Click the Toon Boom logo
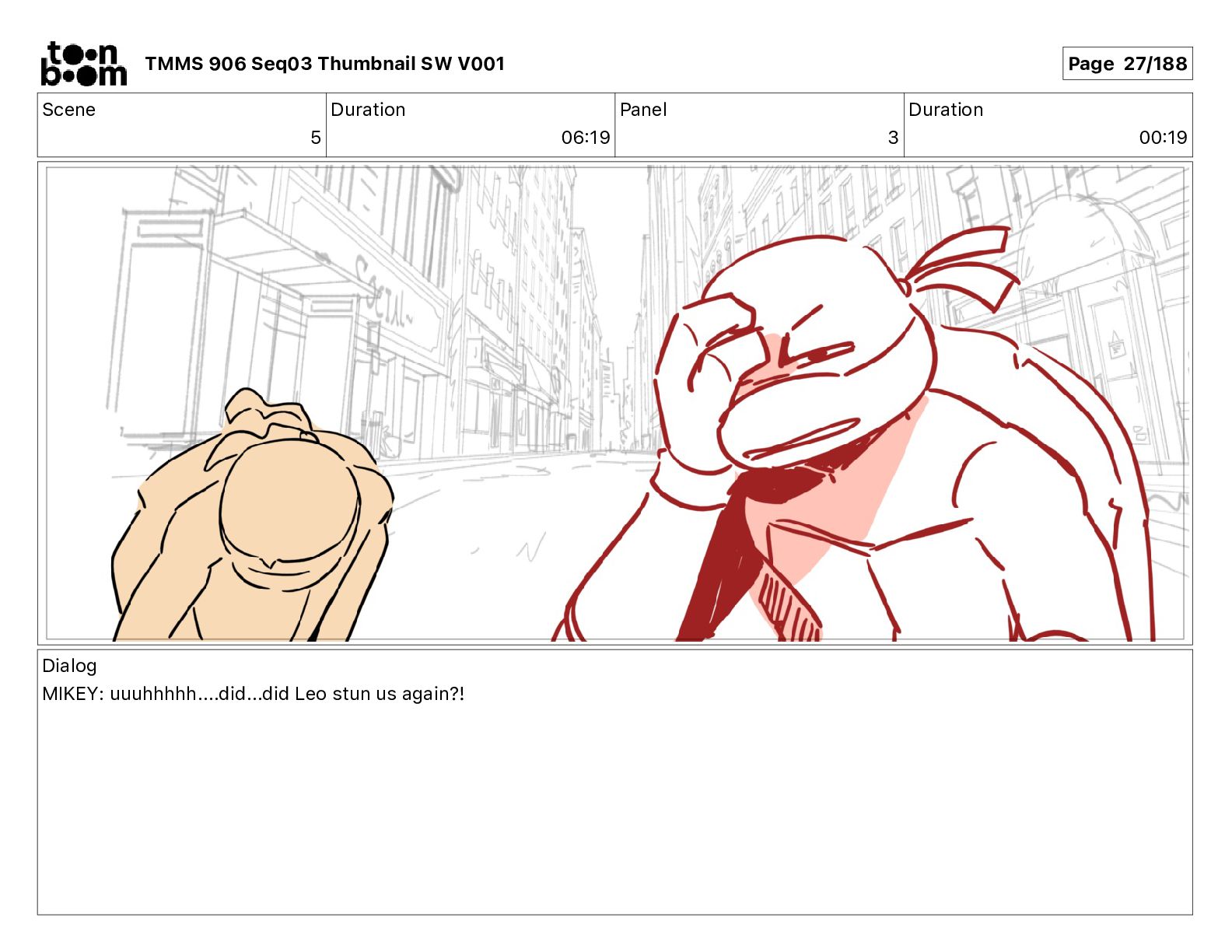The image size is (1232, 952). (84, 64)
